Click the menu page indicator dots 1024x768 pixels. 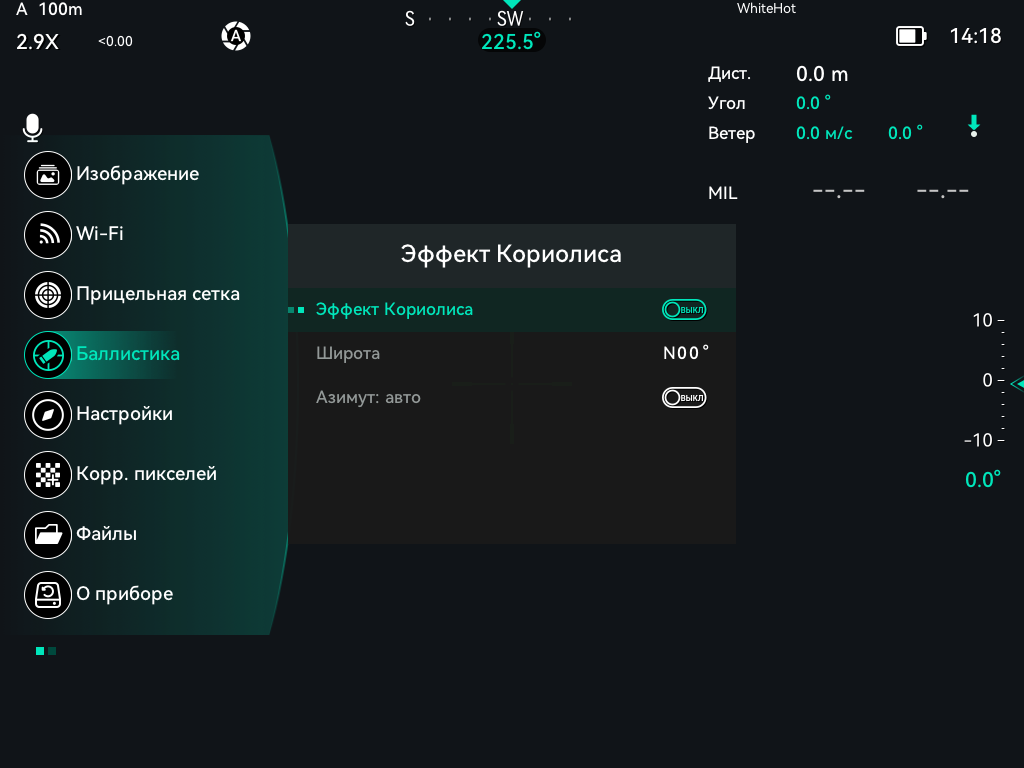coord(46,651)
